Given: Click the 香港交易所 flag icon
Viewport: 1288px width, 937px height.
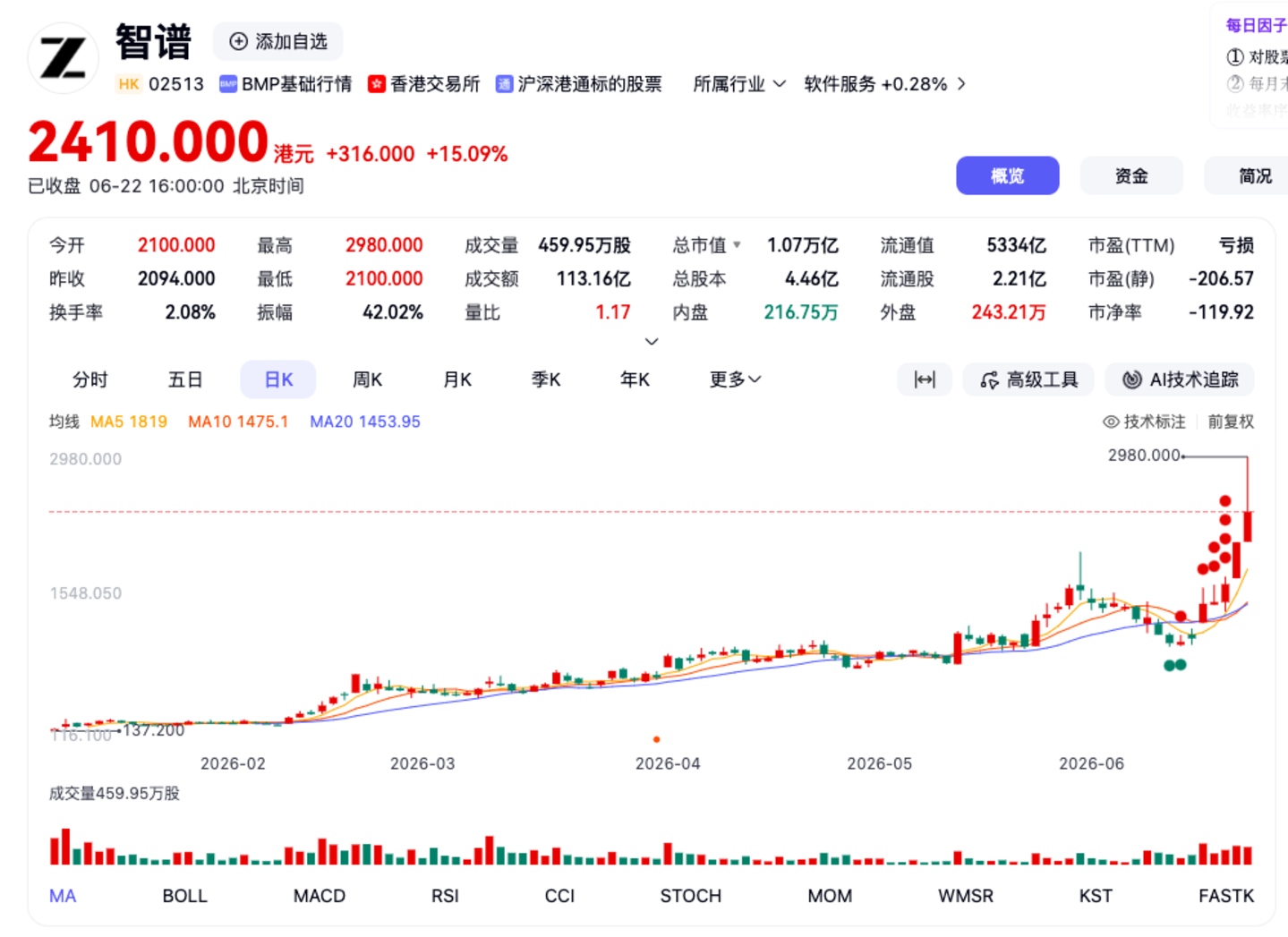Looking at the screenshot, I should (x=377, y=84).
